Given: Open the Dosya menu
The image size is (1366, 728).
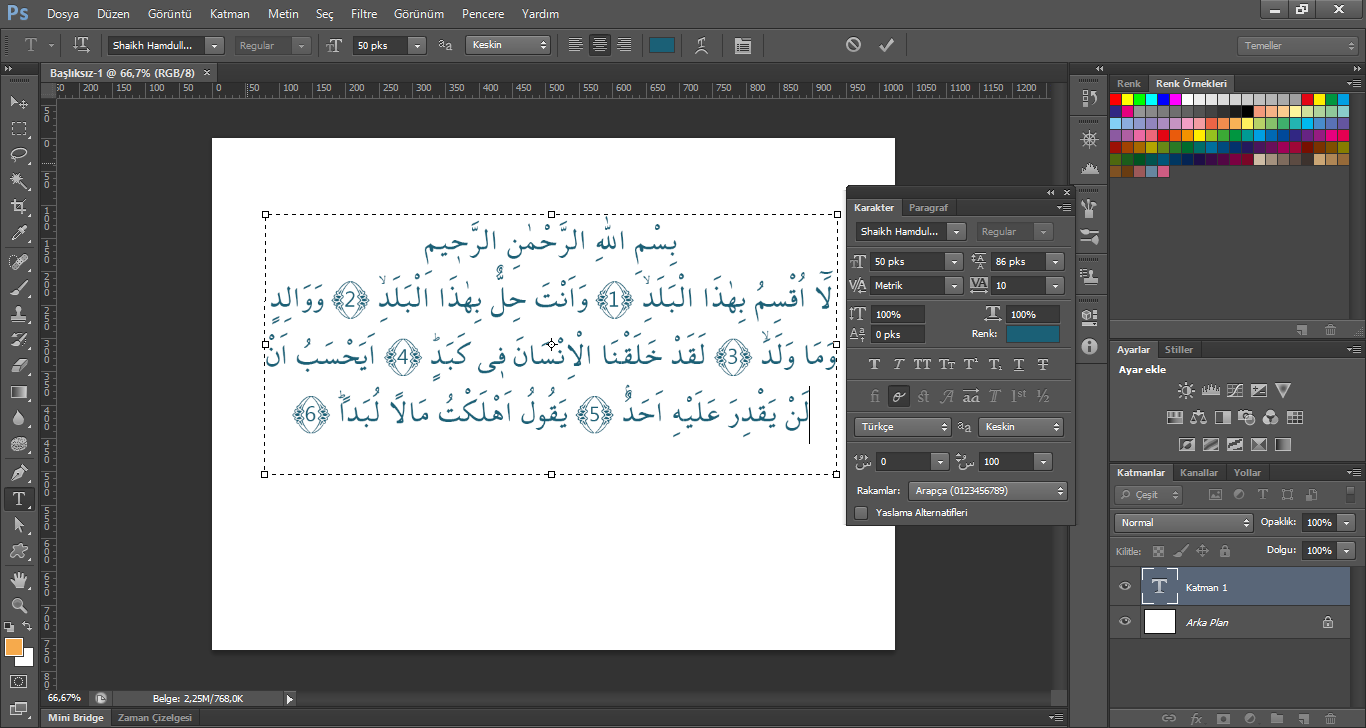Looking at the screenshot, I should pyautogui.click(x=63, y=14).
